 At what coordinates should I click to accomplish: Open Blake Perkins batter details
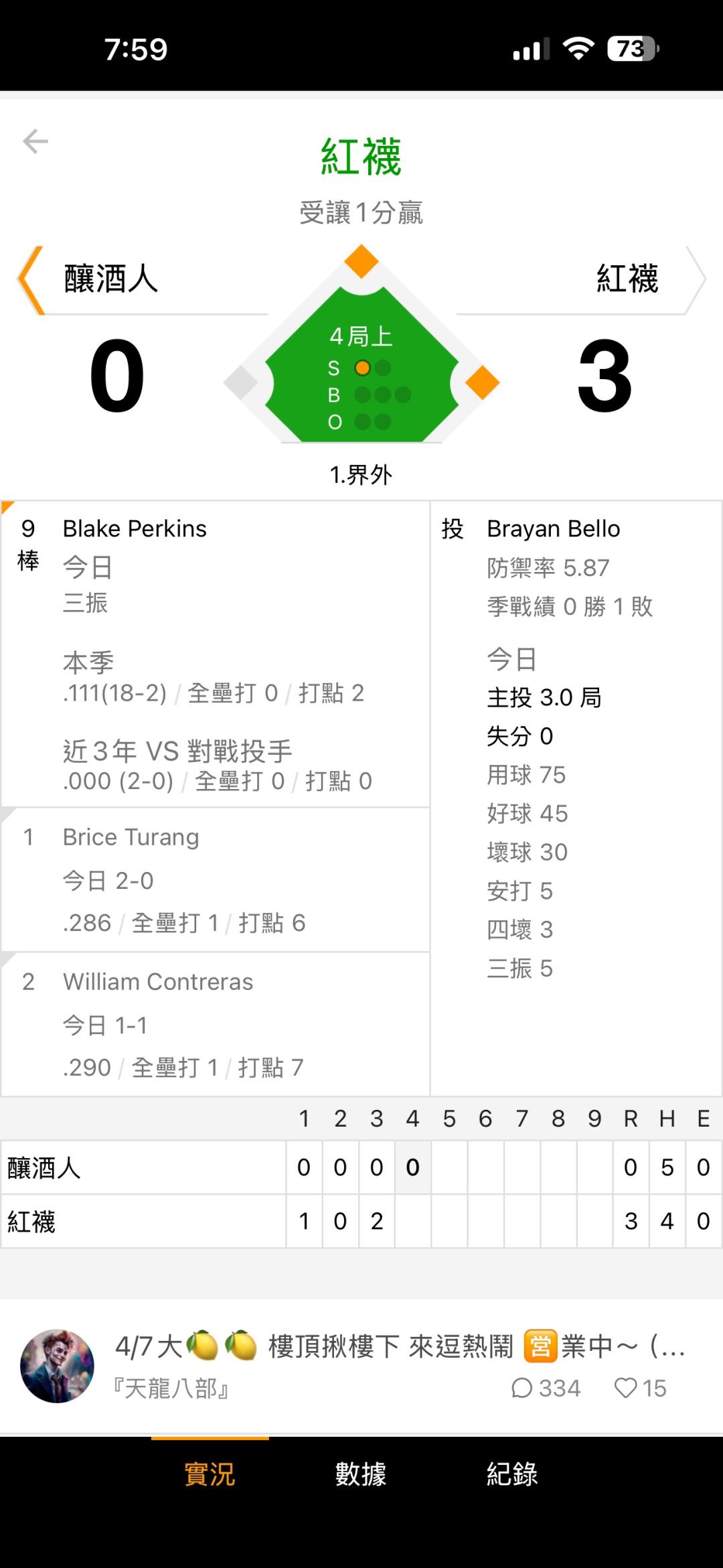click(x=135, y=529)
